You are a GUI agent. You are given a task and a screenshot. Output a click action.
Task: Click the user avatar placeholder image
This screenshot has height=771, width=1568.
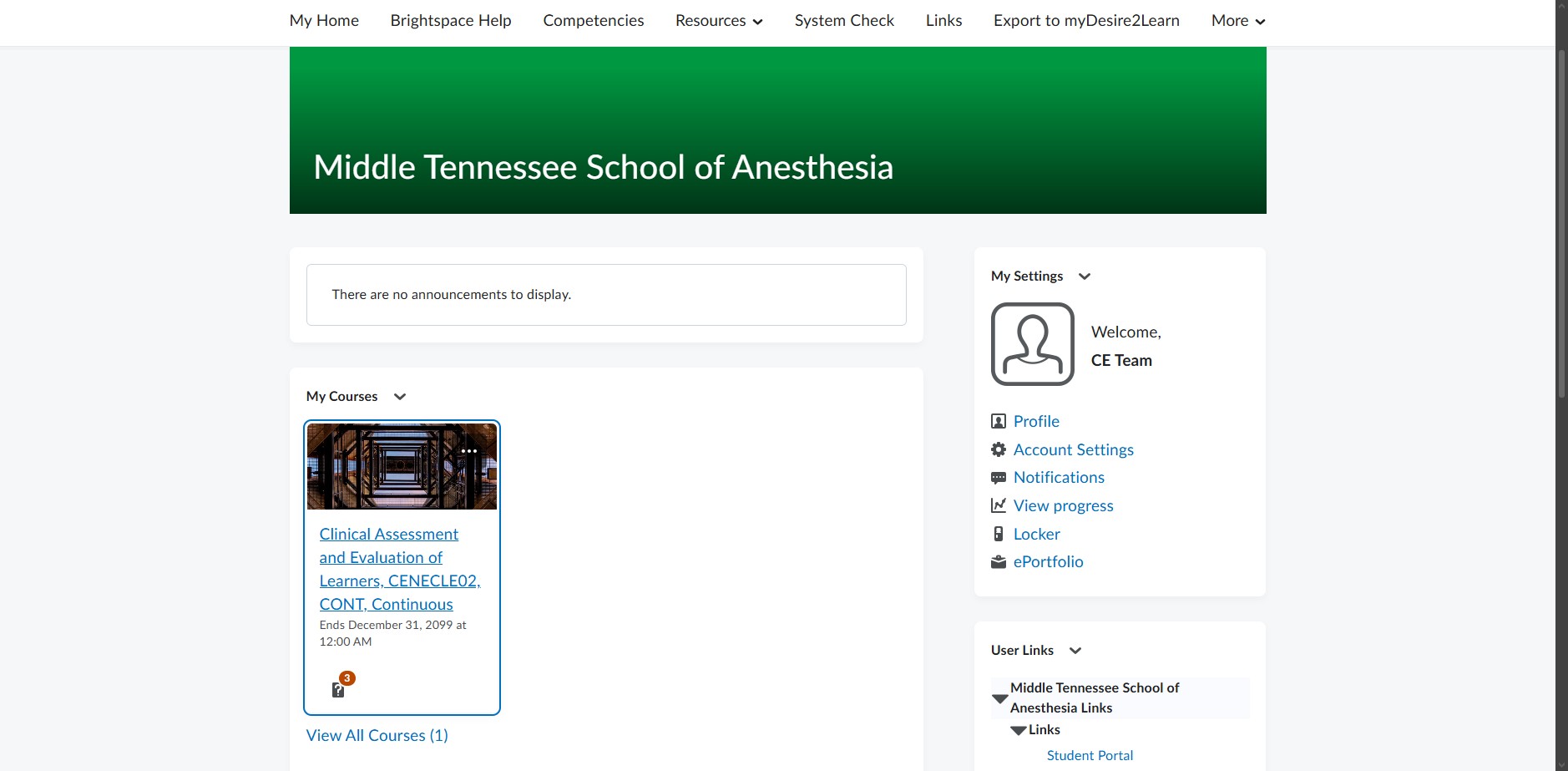click(x=1033, y=344)
